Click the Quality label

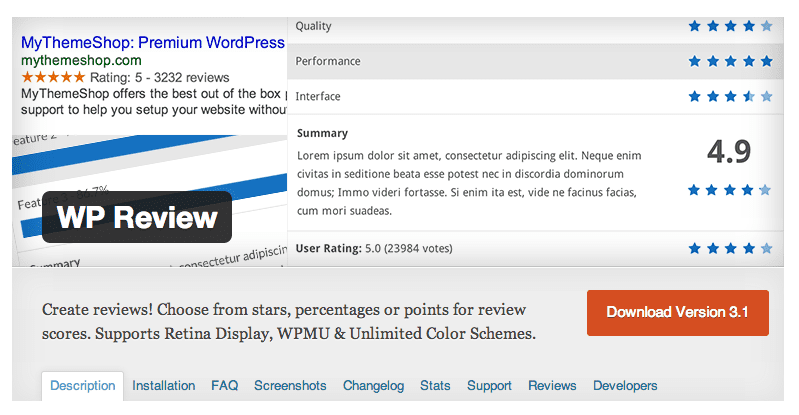(313, 26)
